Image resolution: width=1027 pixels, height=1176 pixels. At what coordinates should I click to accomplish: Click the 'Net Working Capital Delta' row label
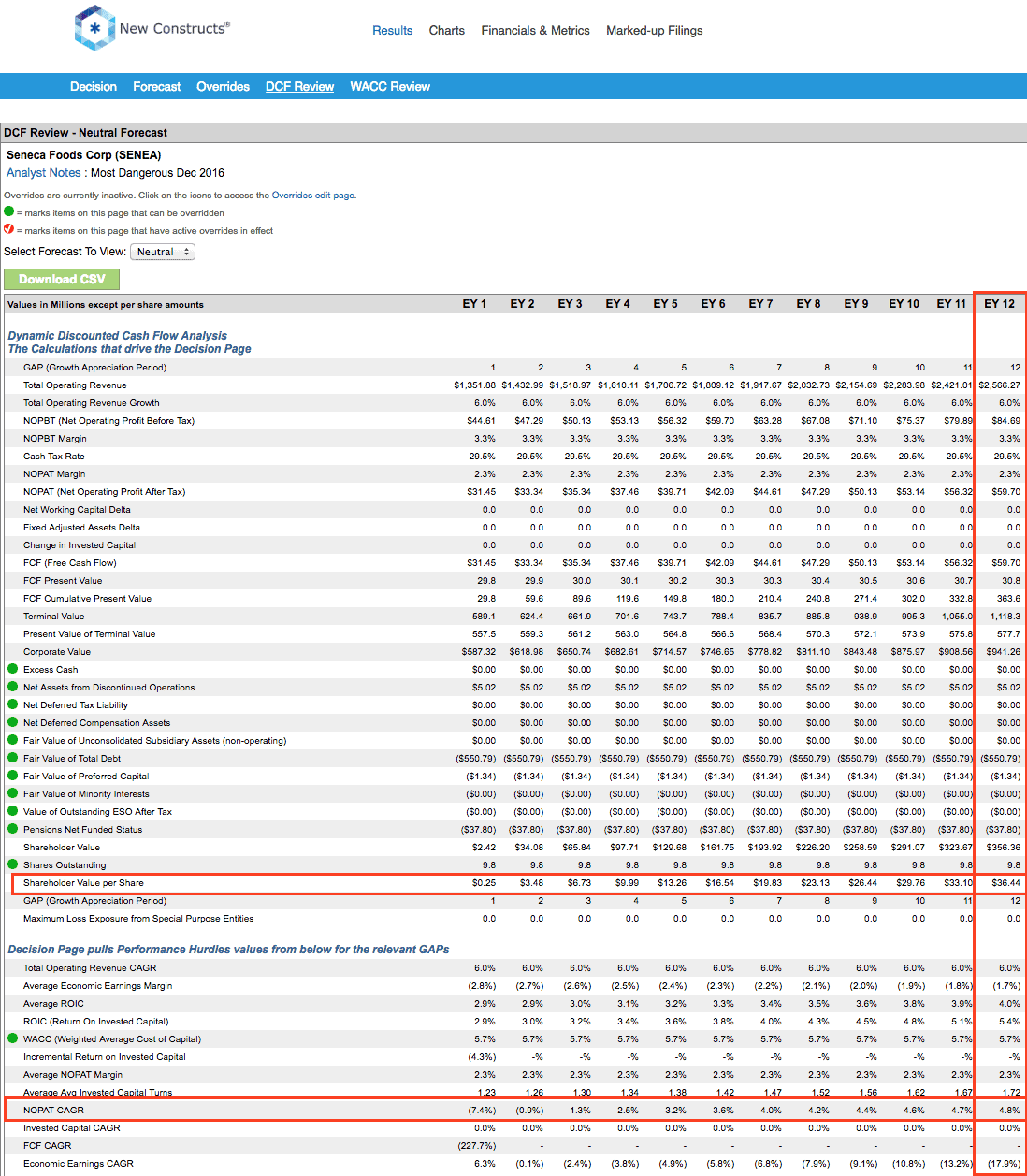tap(78, 510)
